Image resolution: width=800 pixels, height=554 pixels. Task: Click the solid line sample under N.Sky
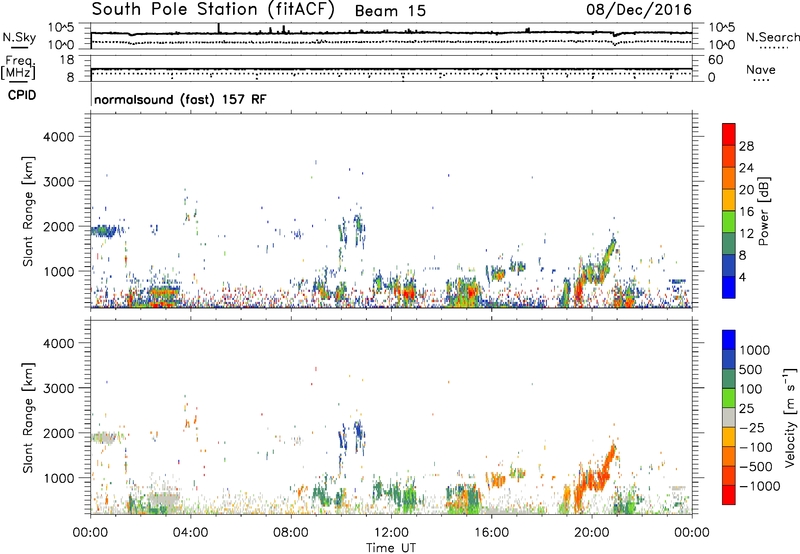[19, 48]
